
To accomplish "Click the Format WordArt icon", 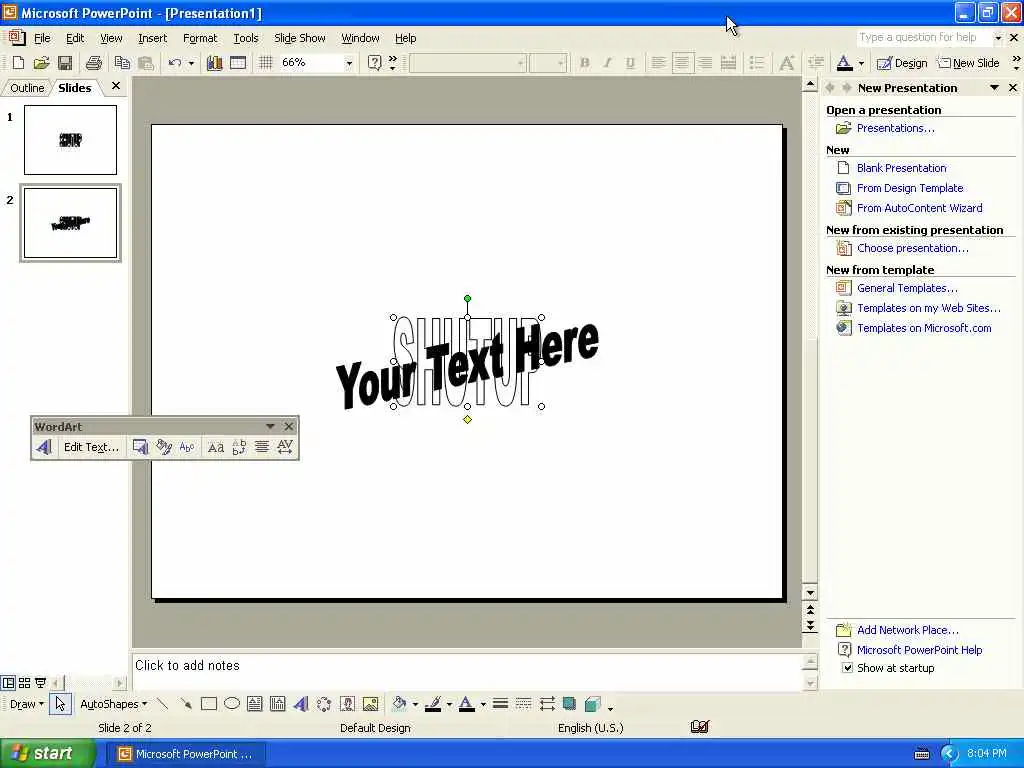I will (x=164, y=447).
